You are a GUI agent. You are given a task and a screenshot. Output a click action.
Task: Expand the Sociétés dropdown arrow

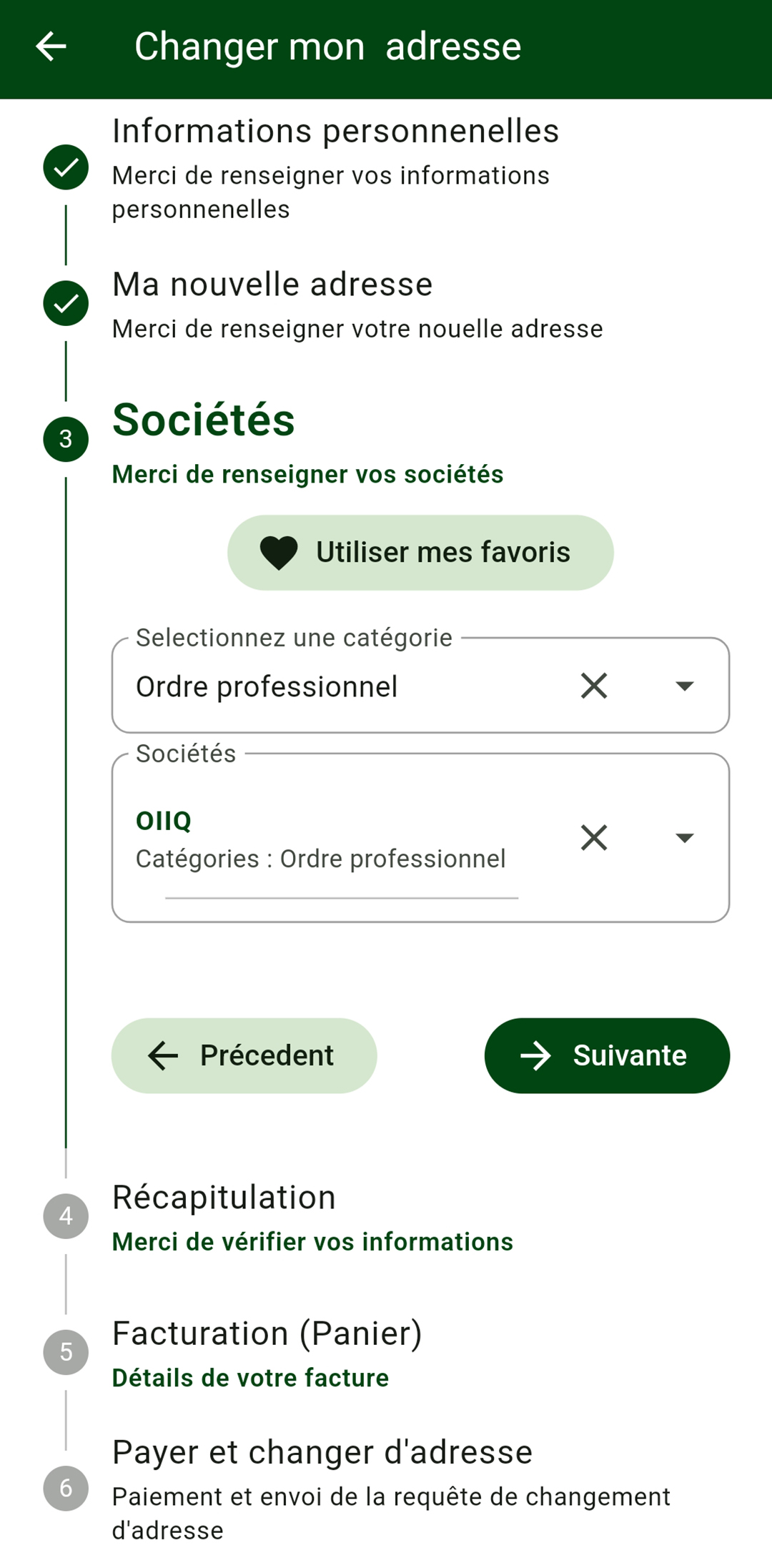pos(685,837)
